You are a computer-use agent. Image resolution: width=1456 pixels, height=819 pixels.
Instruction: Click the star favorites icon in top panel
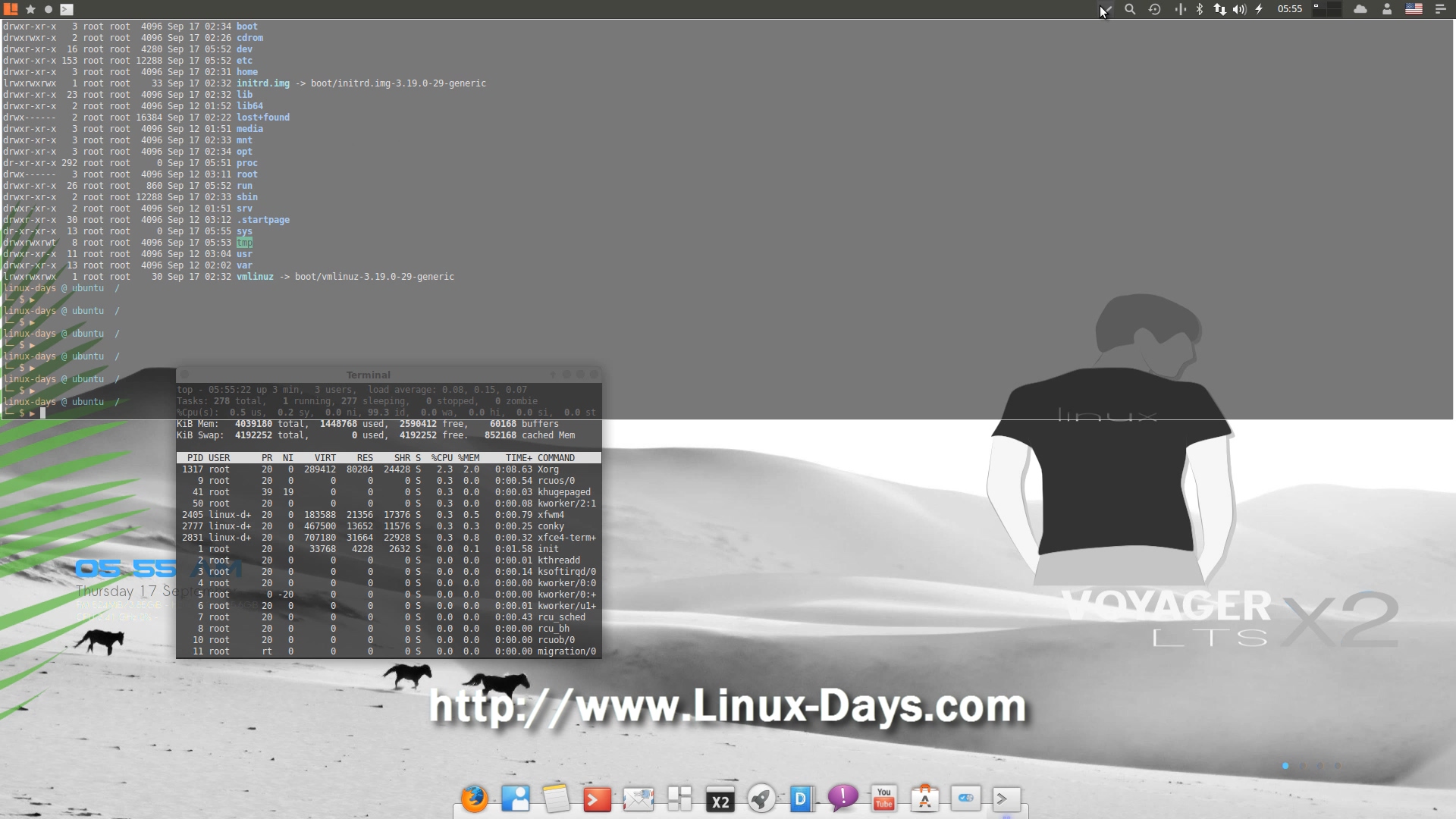point(30,9)
